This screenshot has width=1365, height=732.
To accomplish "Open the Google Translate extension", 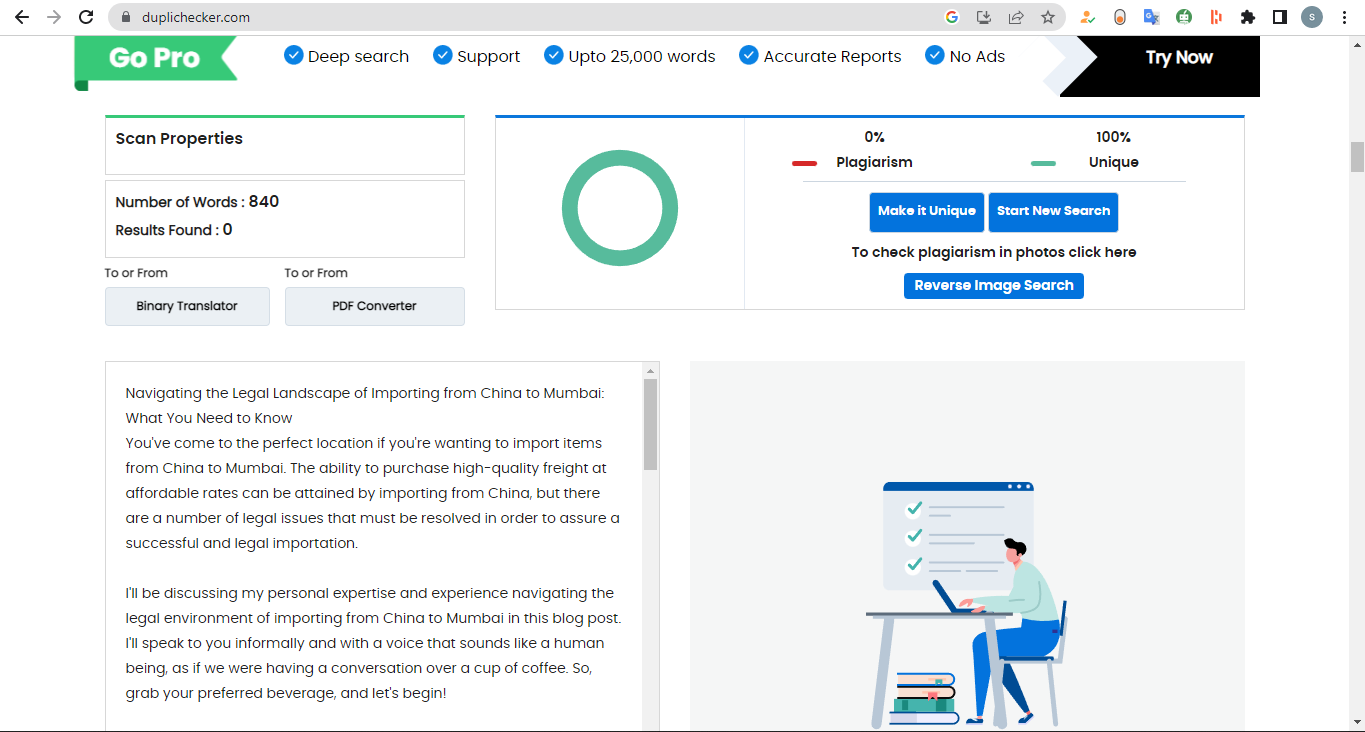I will (x=1152, y=17).
